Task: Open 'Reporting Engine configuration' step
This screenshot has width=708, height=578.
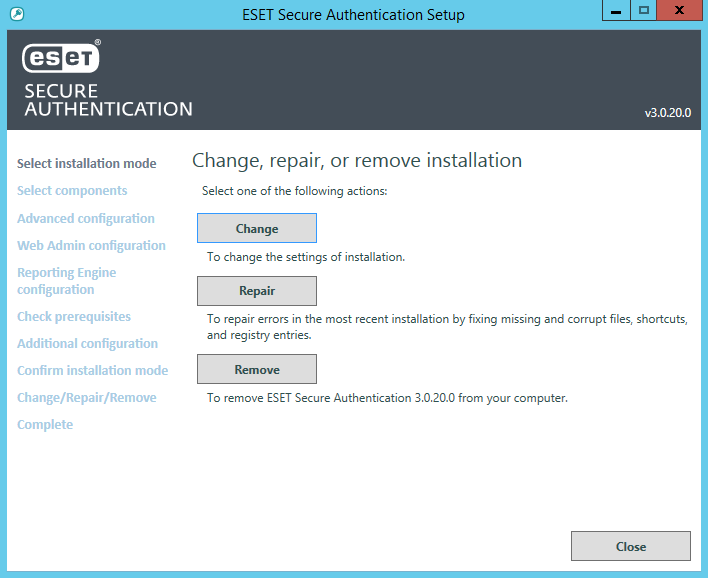Action: point(67,281)
